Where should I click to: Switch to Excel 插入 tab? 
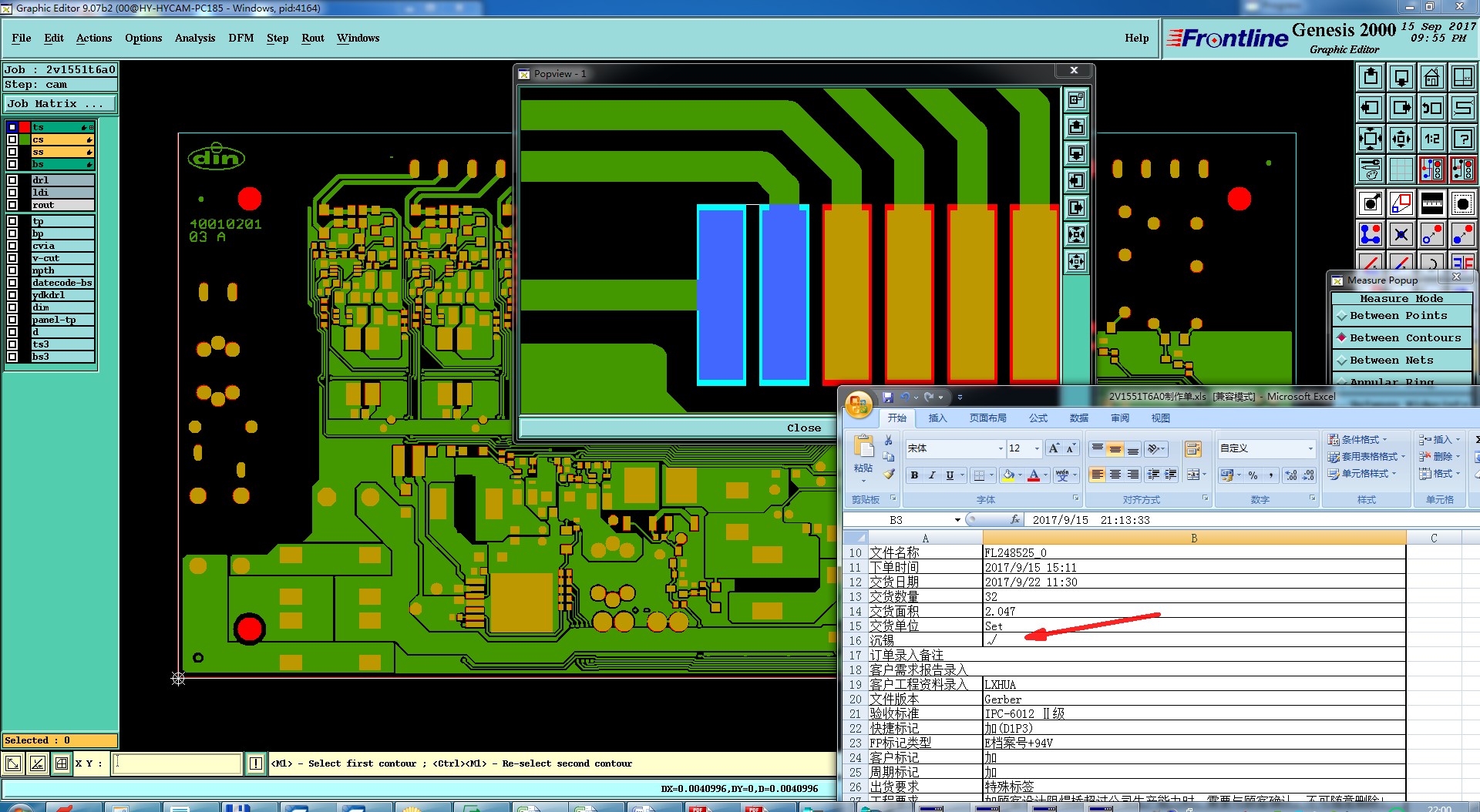coord(937,418)
